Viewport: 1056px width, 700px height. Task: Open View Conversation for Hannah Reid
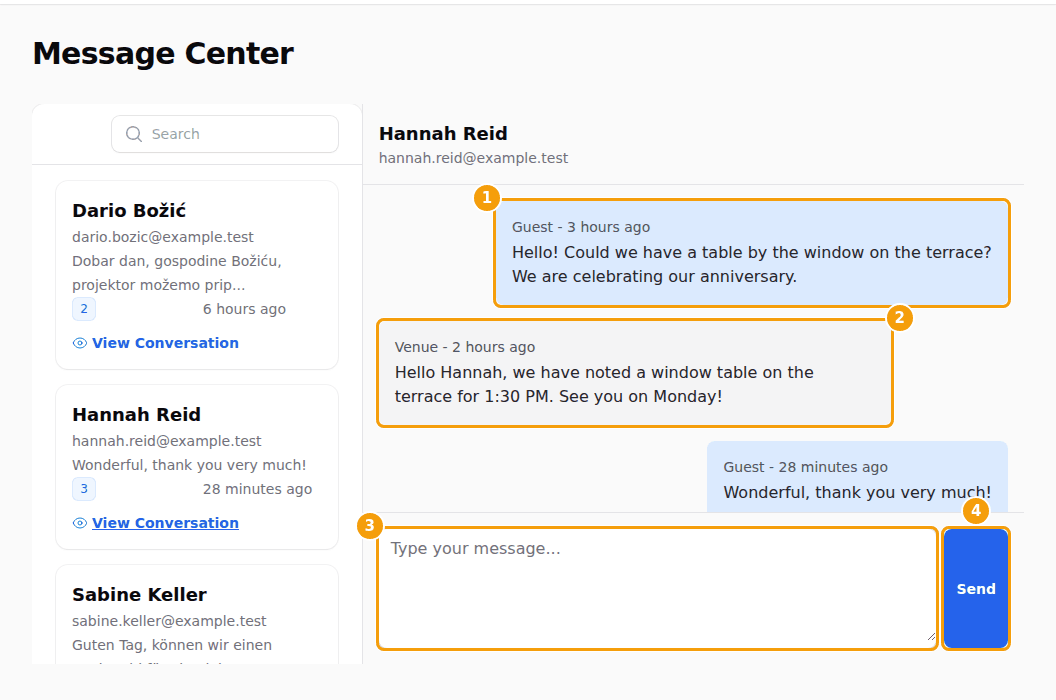click(165, 523)
